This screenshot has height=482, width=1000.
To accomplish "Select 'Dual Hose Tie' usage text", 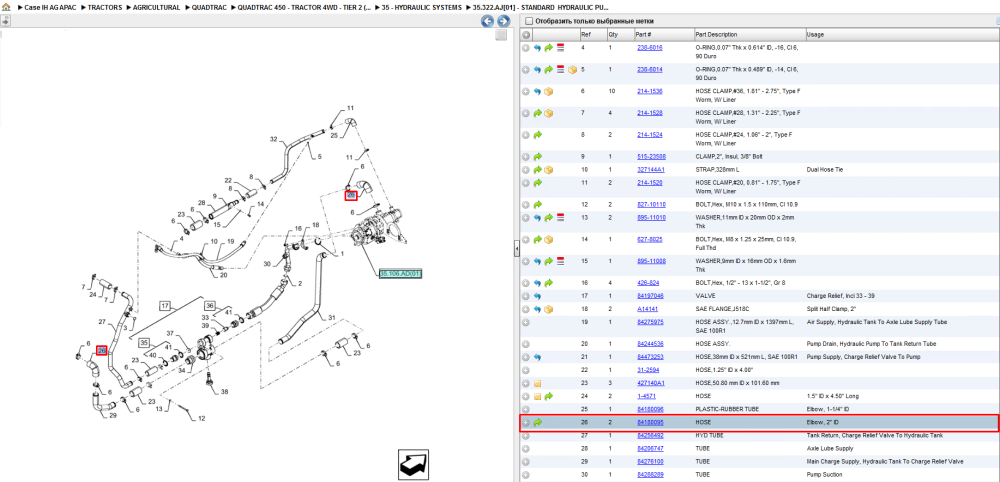I will pos(825,170).
